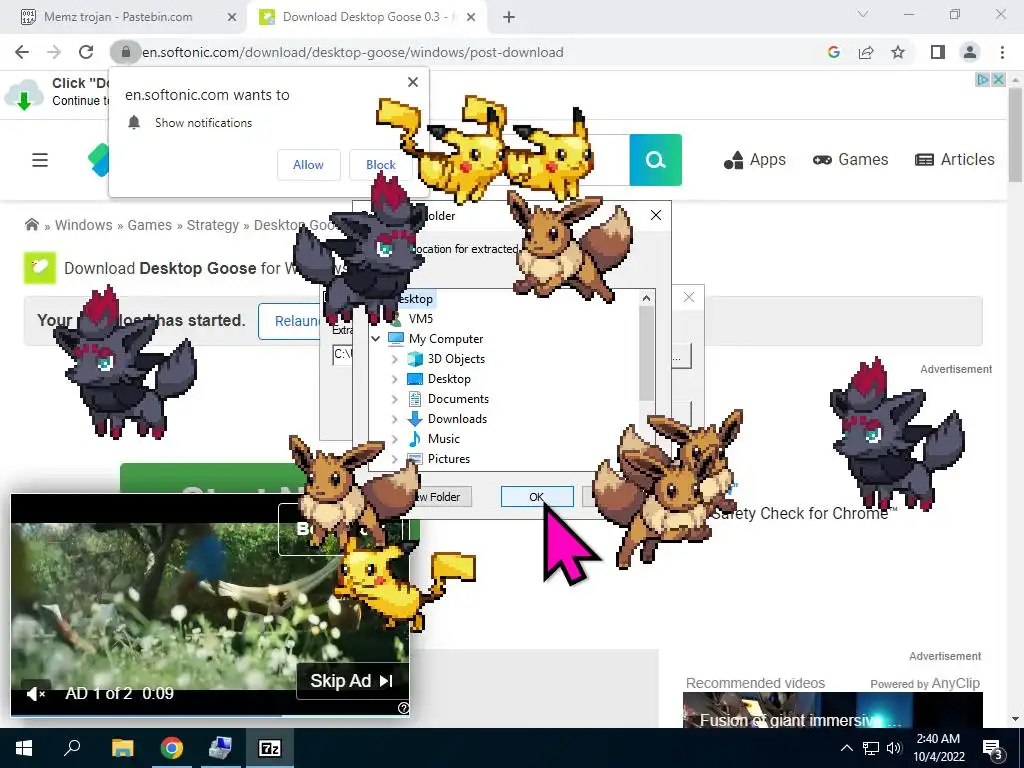Open taskbar search magnifier
The height and width of the screenshot is (768, 1024).
tap(72, 748)
